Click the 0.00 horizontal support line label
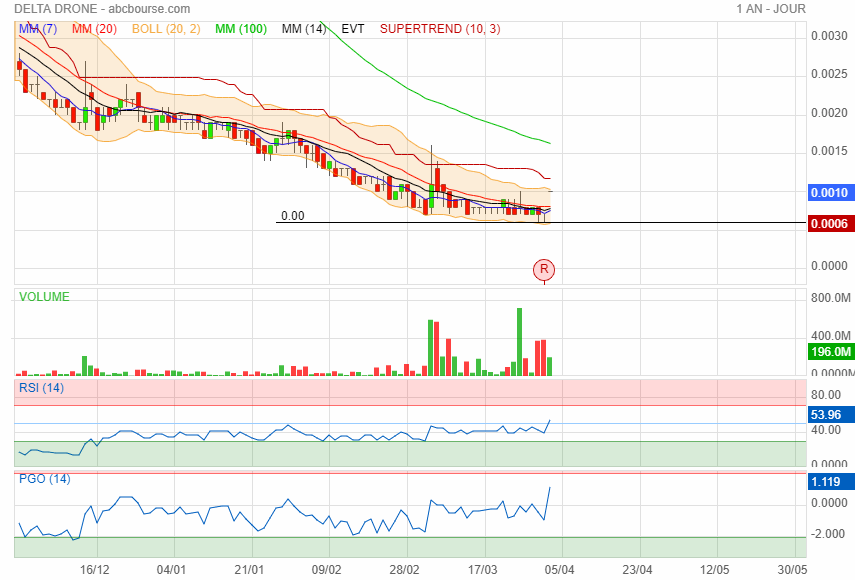Viewport: 855px width, 580px height. (x=293, y=215)
